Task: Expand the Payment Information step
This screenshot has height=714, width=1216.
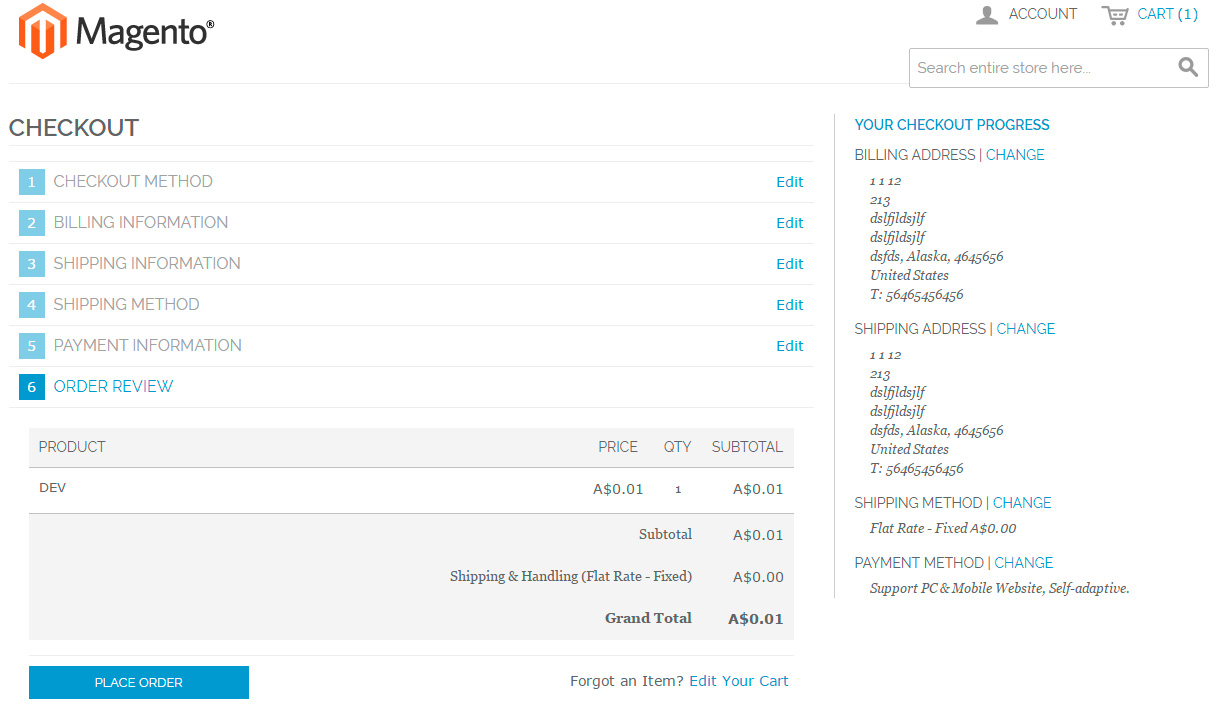Action: (148, 345)
